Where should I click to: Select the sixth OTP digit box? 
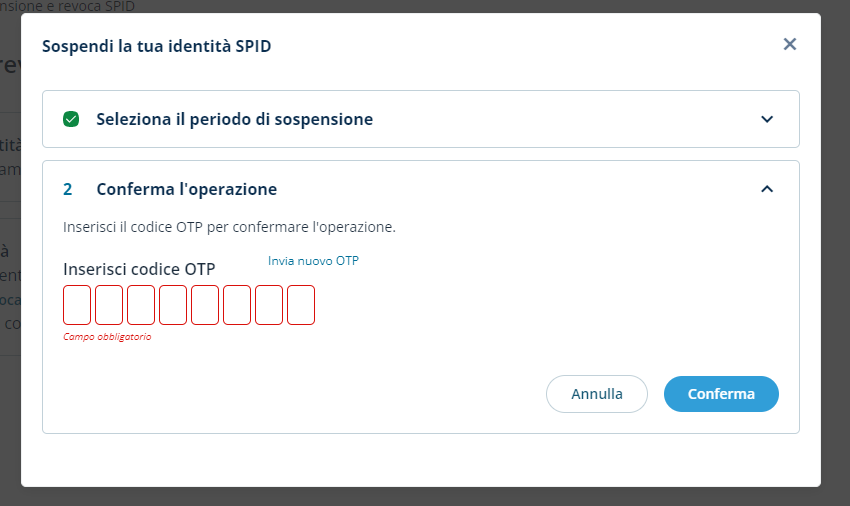click(237, 305)
